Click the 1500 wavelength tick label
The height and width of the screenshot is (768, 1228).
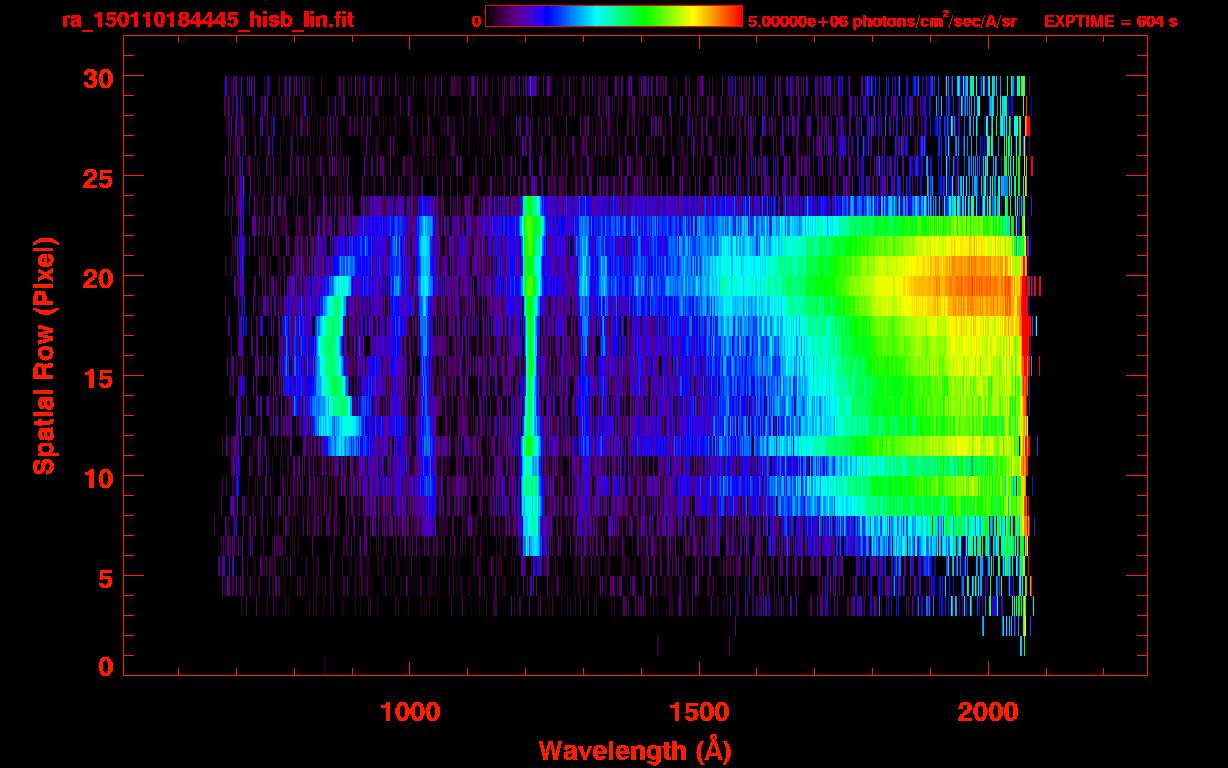click(x=699, y=711)
